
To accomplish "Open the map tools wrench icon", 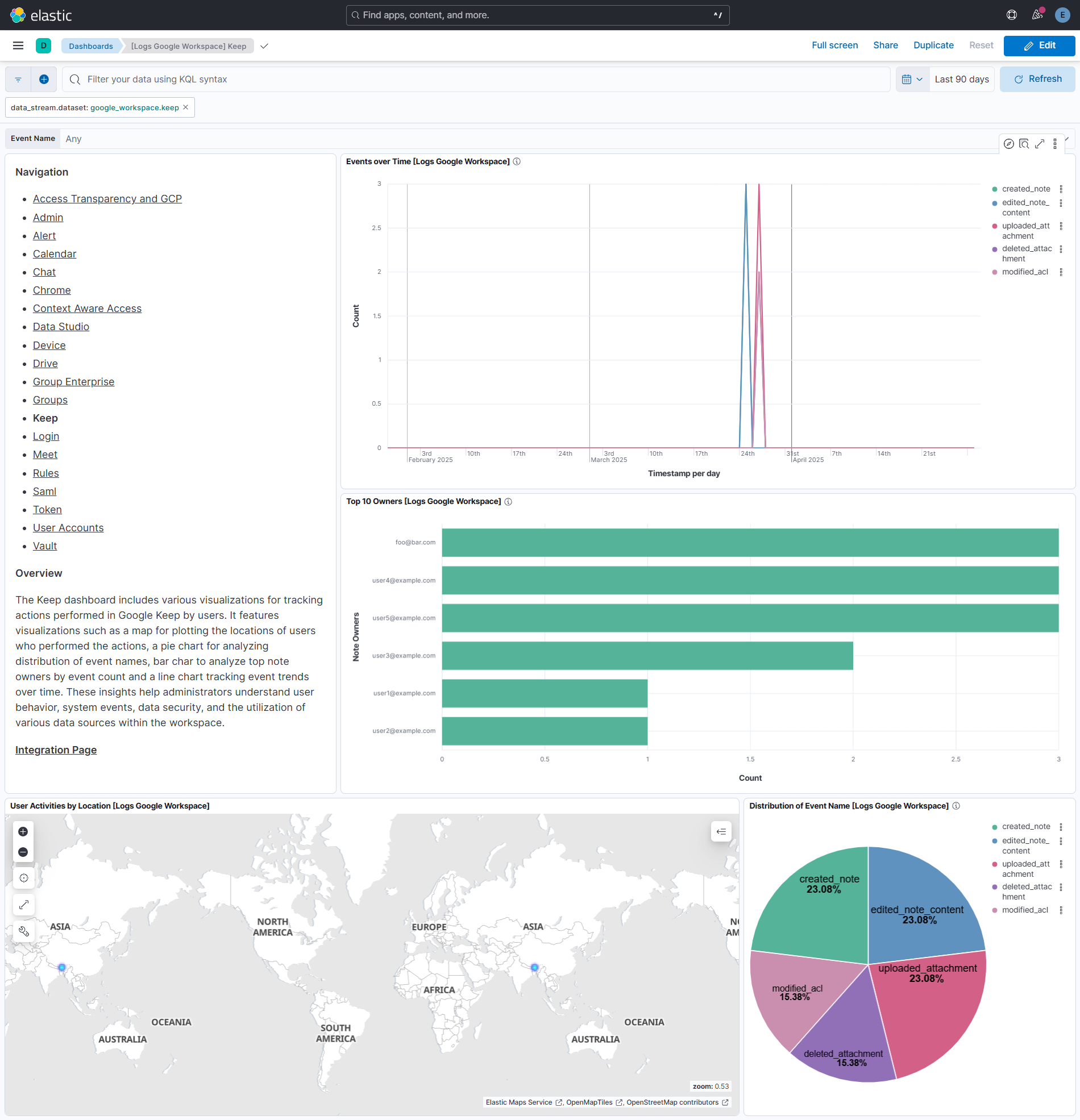I will click(x=23, y=931).
